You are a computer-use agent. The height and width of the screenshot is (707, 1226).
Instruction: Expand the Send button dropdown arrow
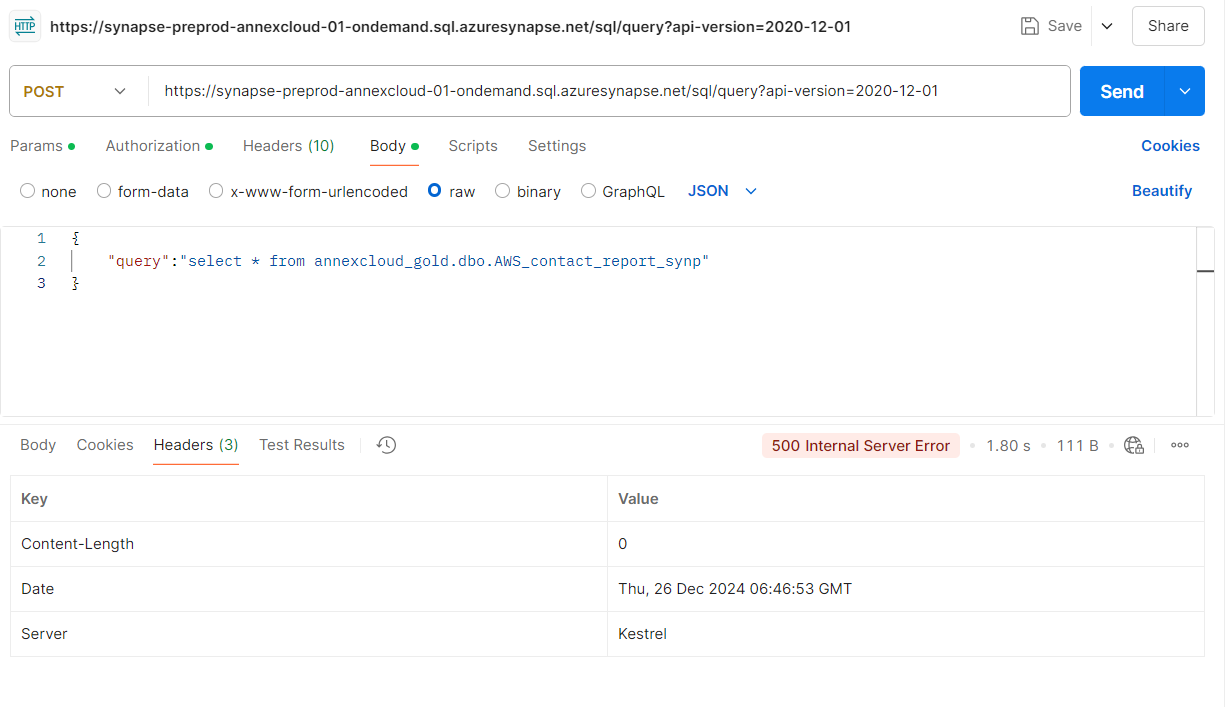[1185, 91]
